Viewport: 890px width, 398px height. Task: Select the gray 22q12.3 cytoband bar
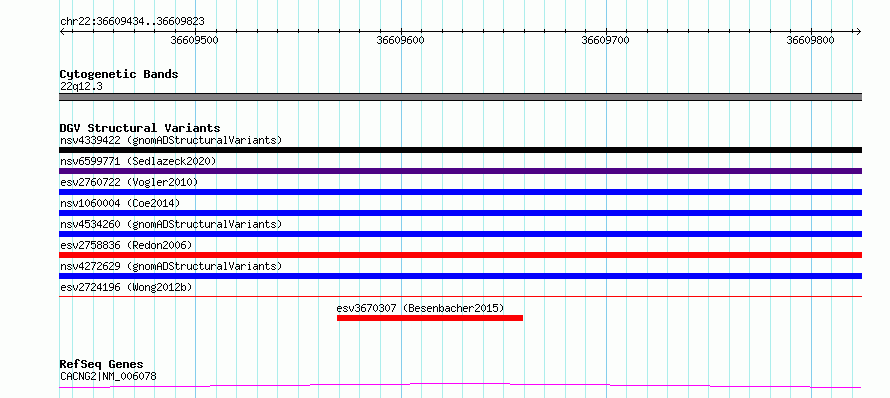[460, 97]
